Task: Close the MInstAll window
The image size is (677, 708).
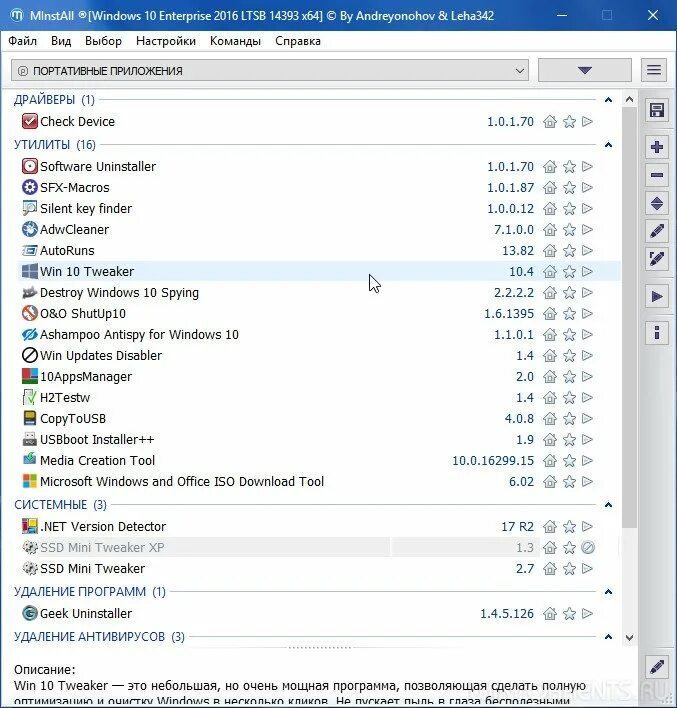Action: click(x=653, y=15)
